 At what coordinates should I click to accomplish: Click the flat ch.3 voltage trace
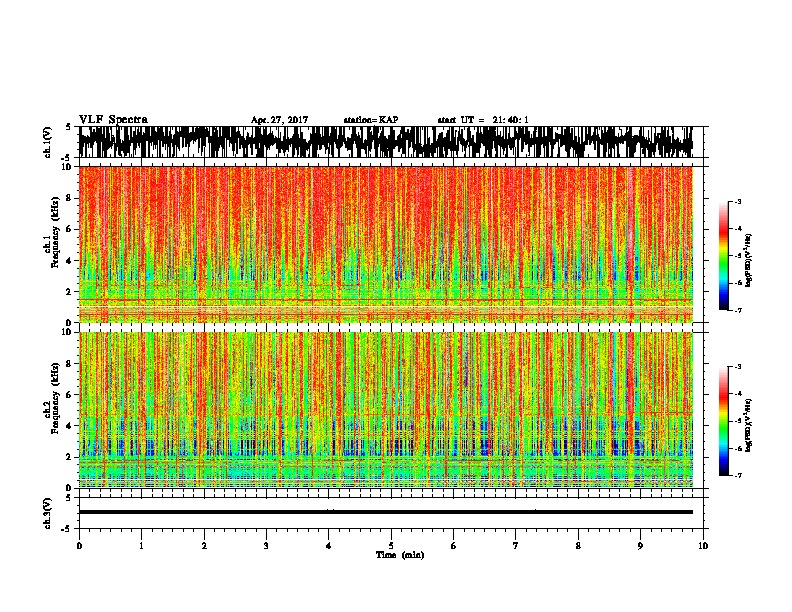coord(385,512)
